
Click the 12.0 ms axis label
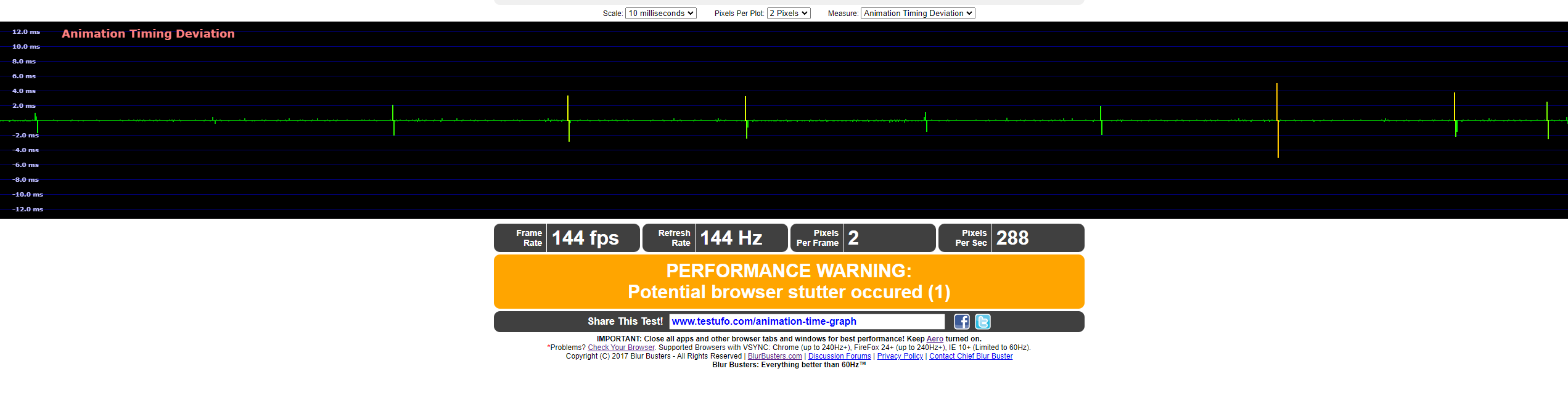tap(26, 32)
